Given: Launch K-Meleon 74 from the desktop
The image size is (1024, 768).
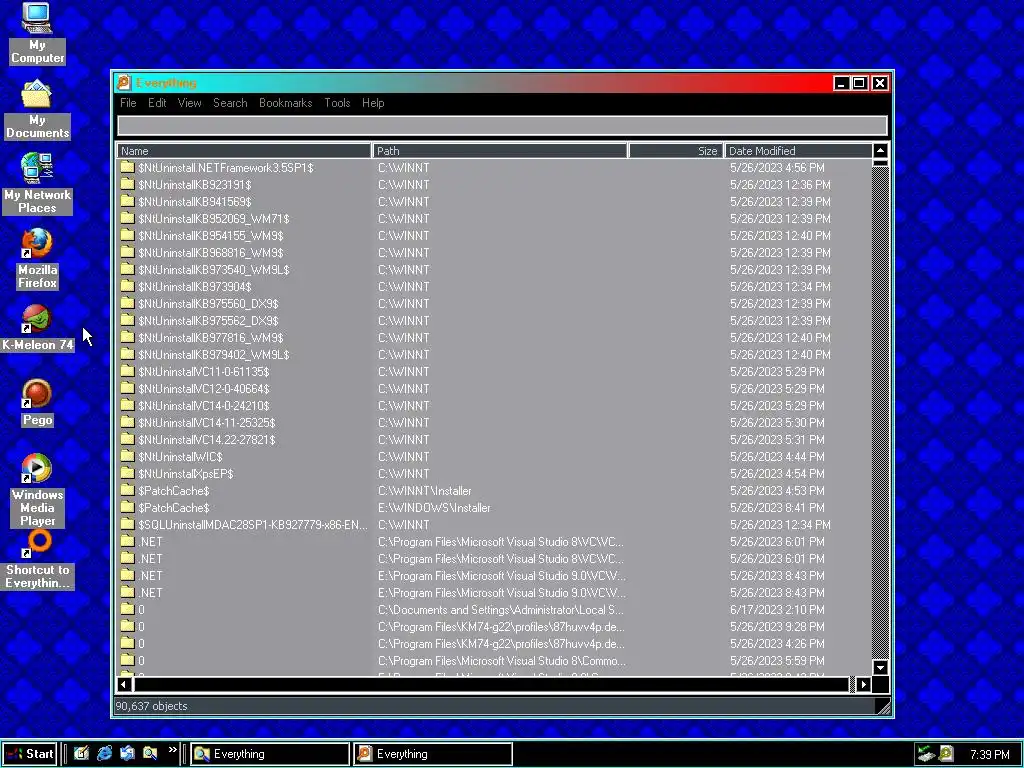Looking at the screenshot, I should click(x=37, y=328).
